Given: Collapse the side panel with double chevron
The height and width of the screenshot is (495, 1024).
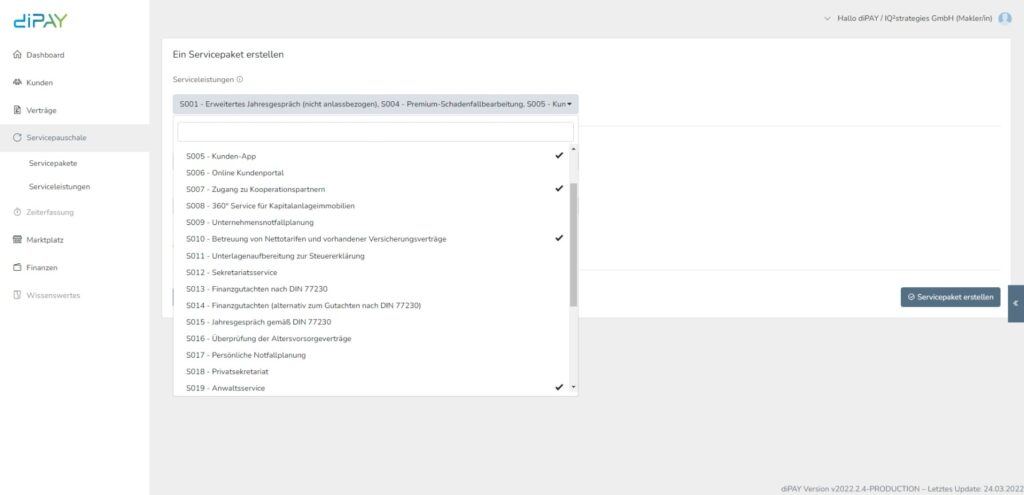Looking at the screenshot, I should coord(1015,303).
